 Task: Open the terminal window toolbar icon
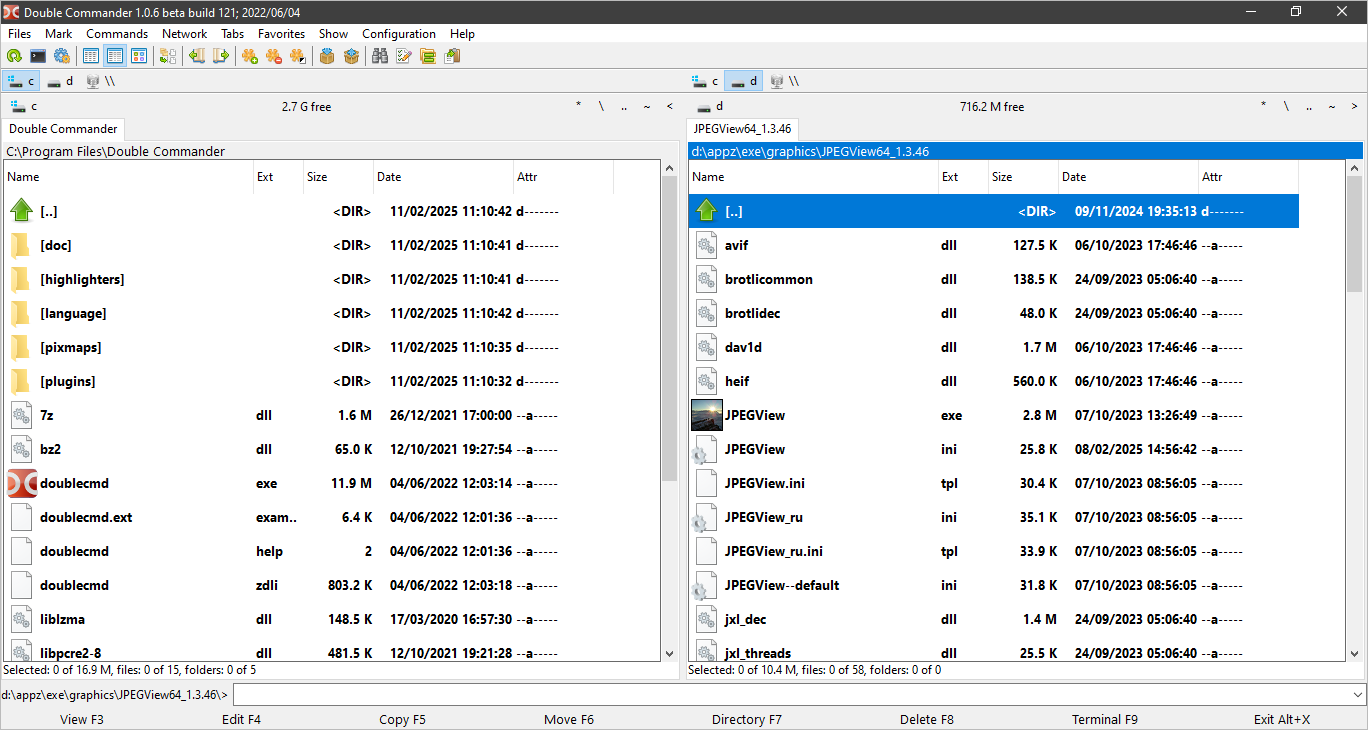coord(38,56)
